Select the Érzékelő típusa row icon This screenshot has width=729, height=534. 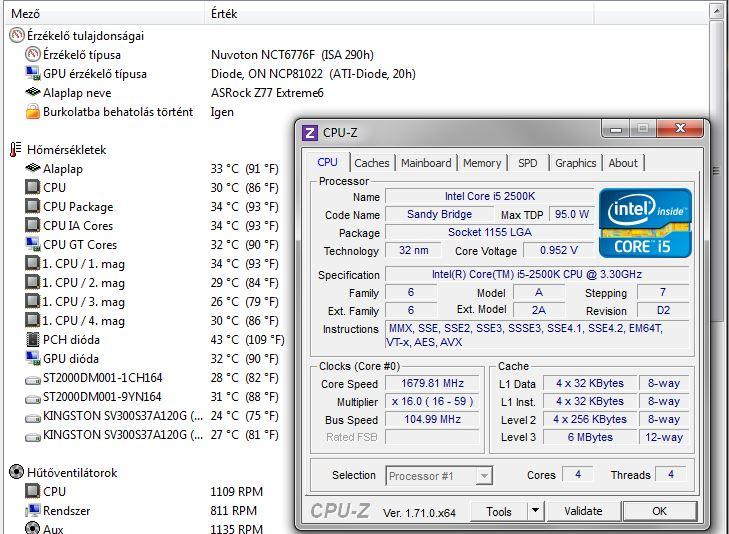point(33,54)
